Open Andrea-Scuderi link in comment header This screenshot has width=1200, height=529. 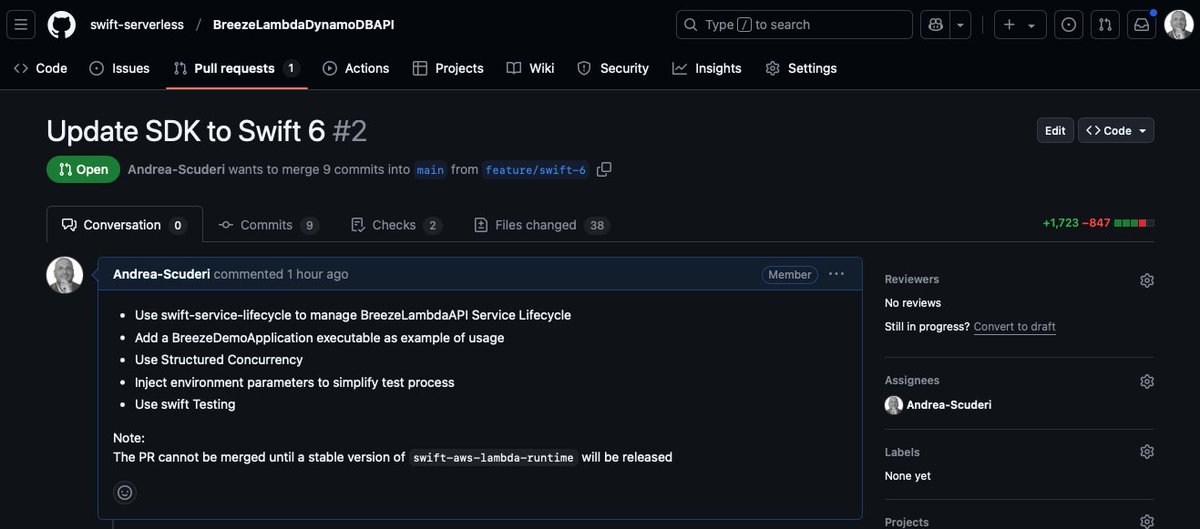coord(162,274)
